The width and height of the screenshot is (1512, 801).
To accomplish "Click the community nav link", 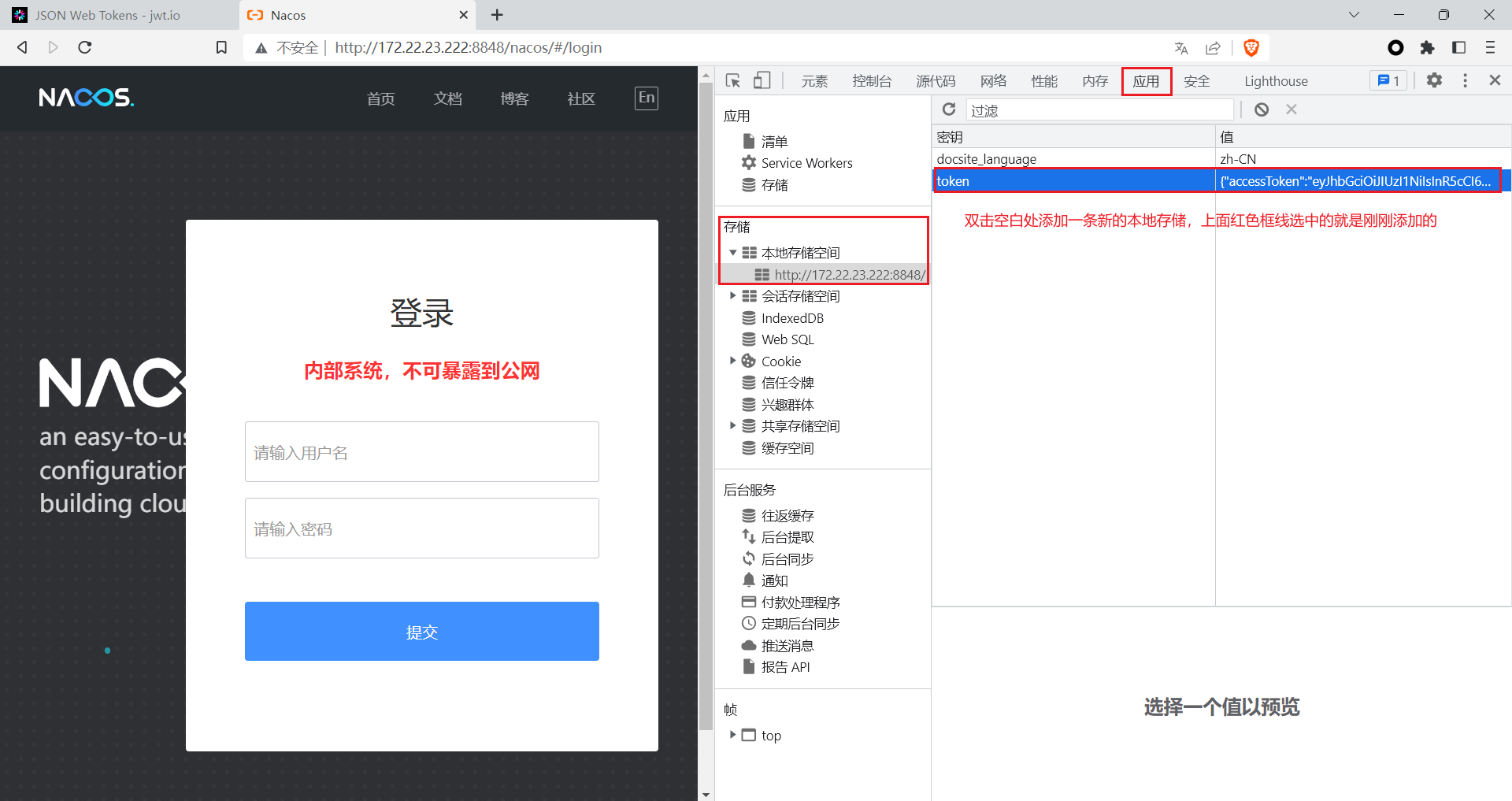I will coord(581,98).
